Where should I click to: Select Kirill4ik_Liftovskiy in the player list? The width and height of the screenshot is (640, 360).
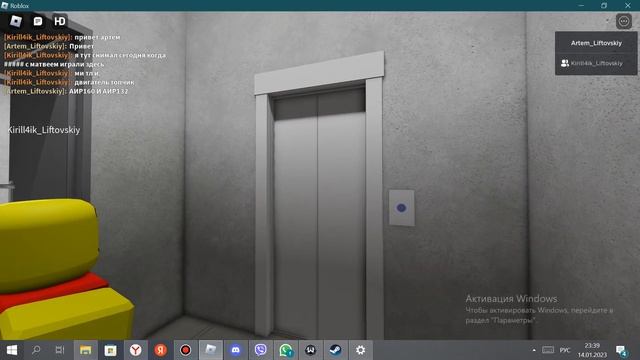(596, 63)
